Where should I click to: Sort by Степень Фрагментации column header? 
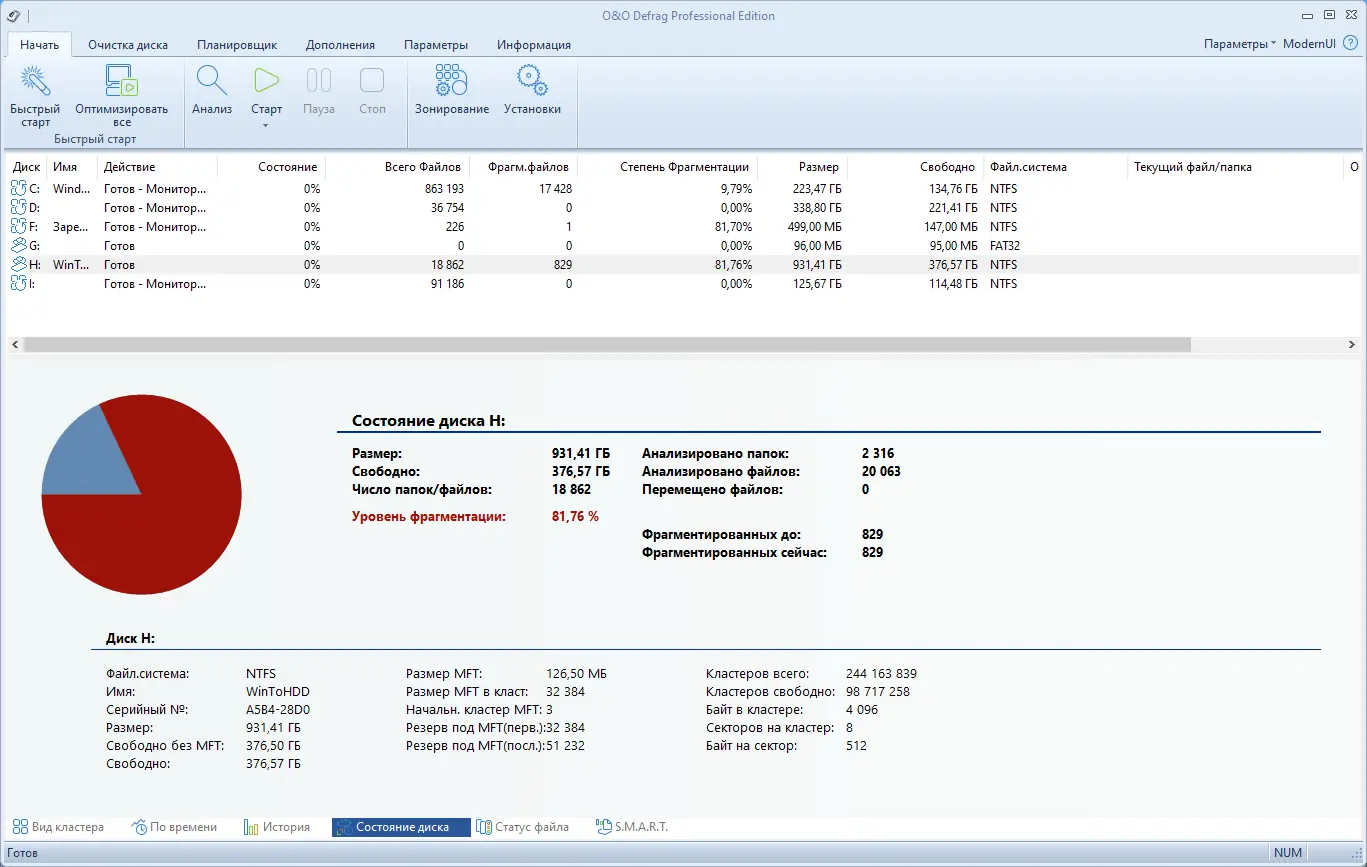(683, 167)
